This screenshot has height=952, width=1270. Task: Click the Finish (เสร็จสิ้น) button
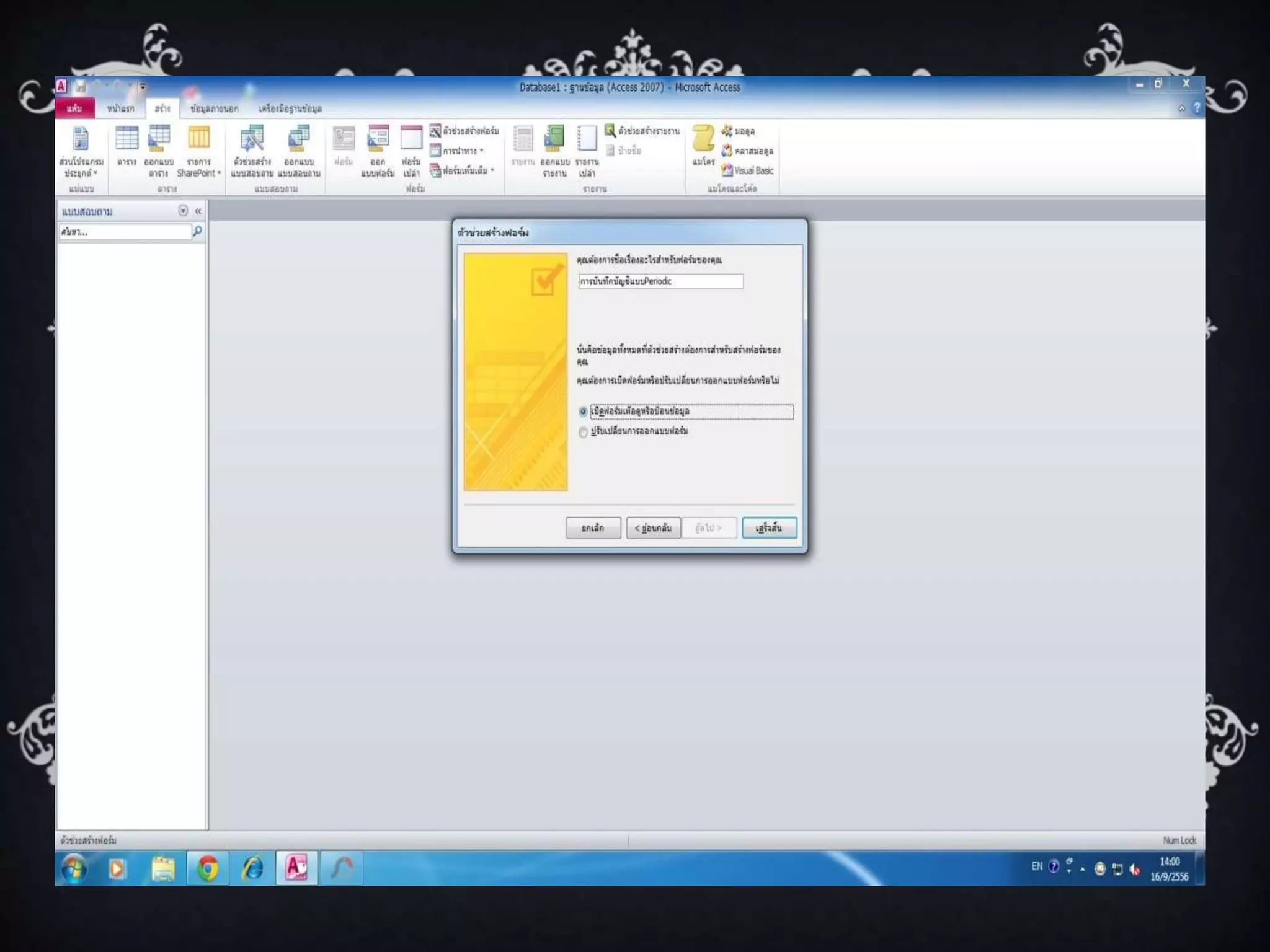[769, 528]
